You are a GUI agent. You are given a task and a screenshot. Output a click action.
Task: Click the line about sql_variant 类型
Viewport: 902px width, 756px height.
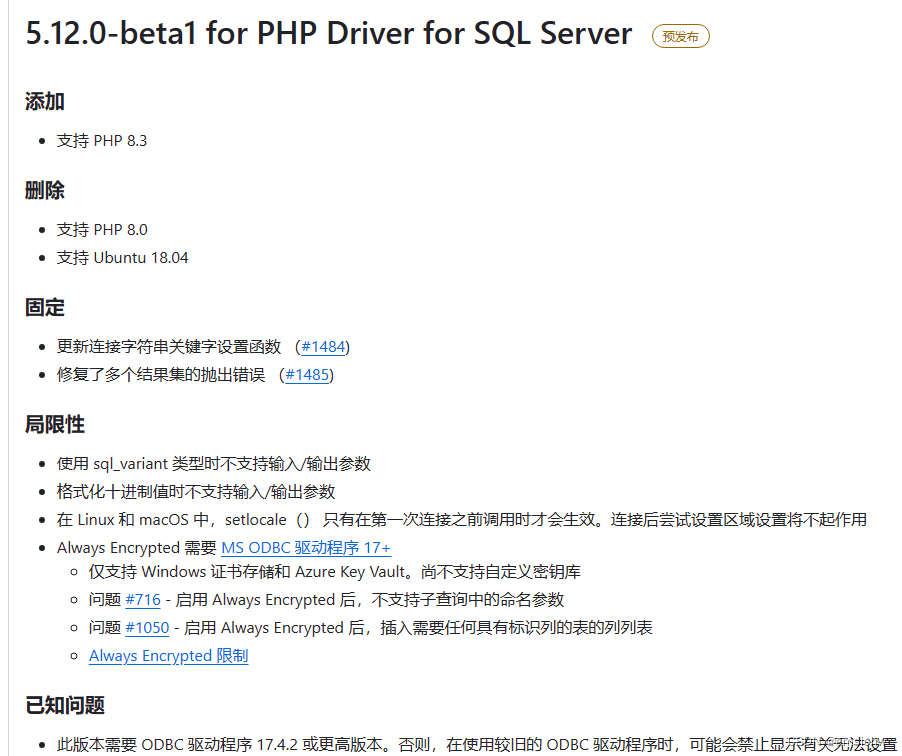tap(213, 464)
